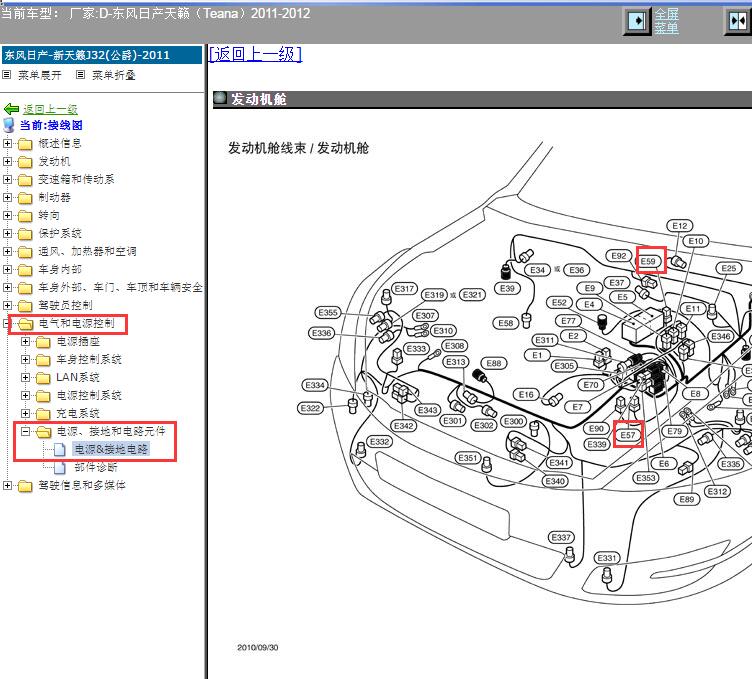752x679 pixels.
Task: Click the 驾驶信息和多媒体 folder icon
Action: pyautogui.click(x=25, y=486)
